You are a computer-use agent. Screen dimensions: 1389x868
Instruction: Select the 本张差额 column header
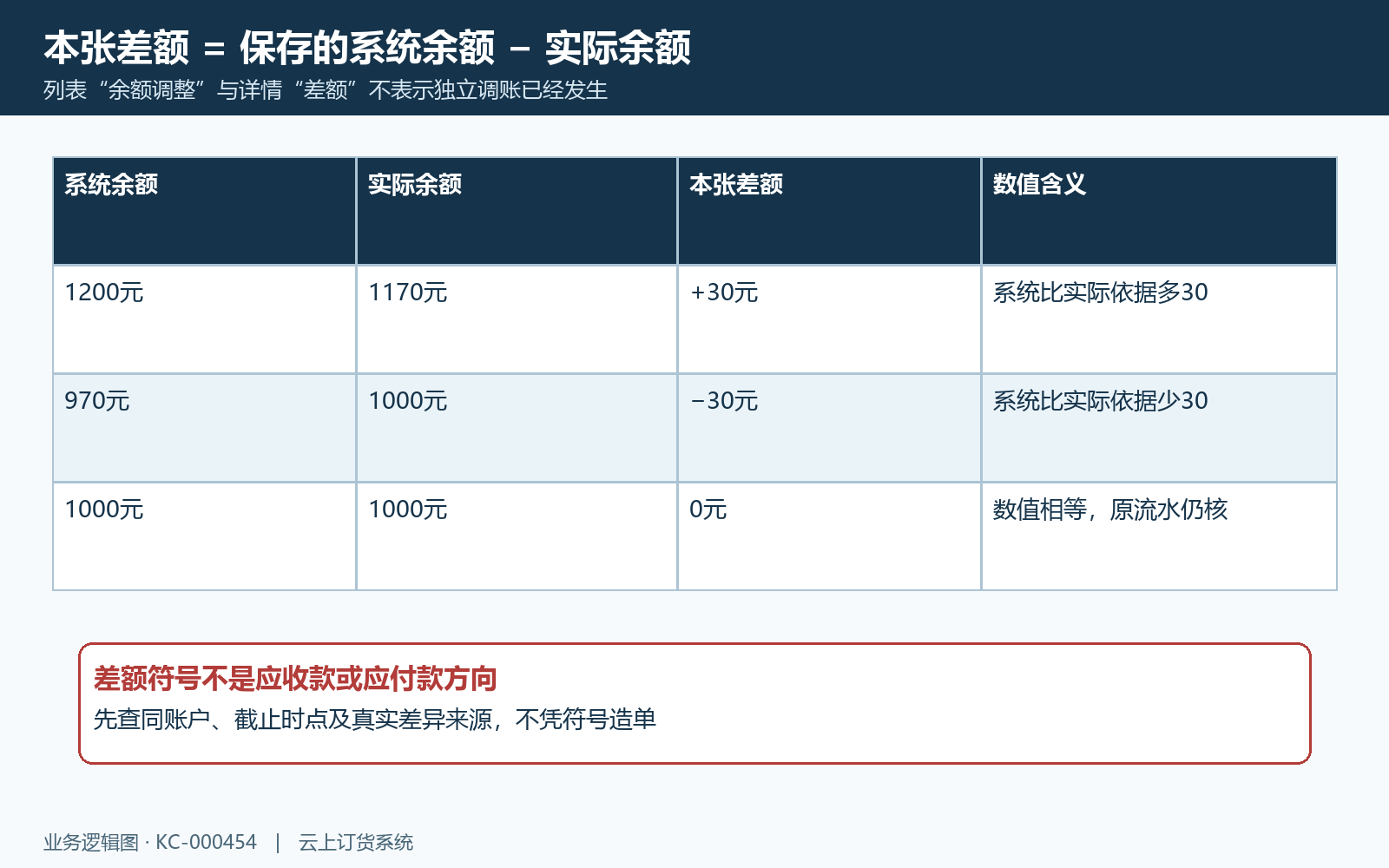coord(829,211)
